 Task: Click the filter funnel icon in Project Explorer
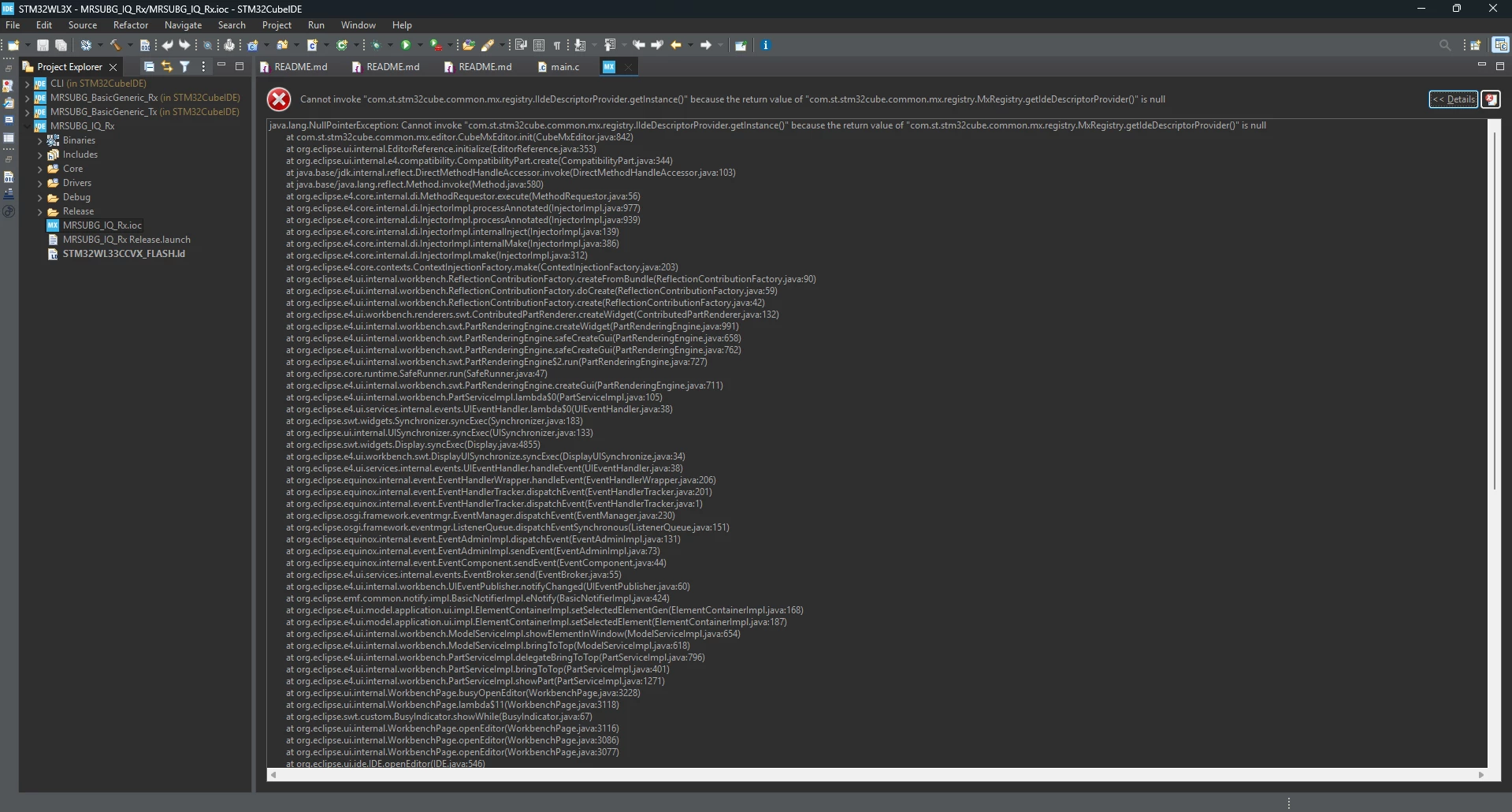point(184,66)
